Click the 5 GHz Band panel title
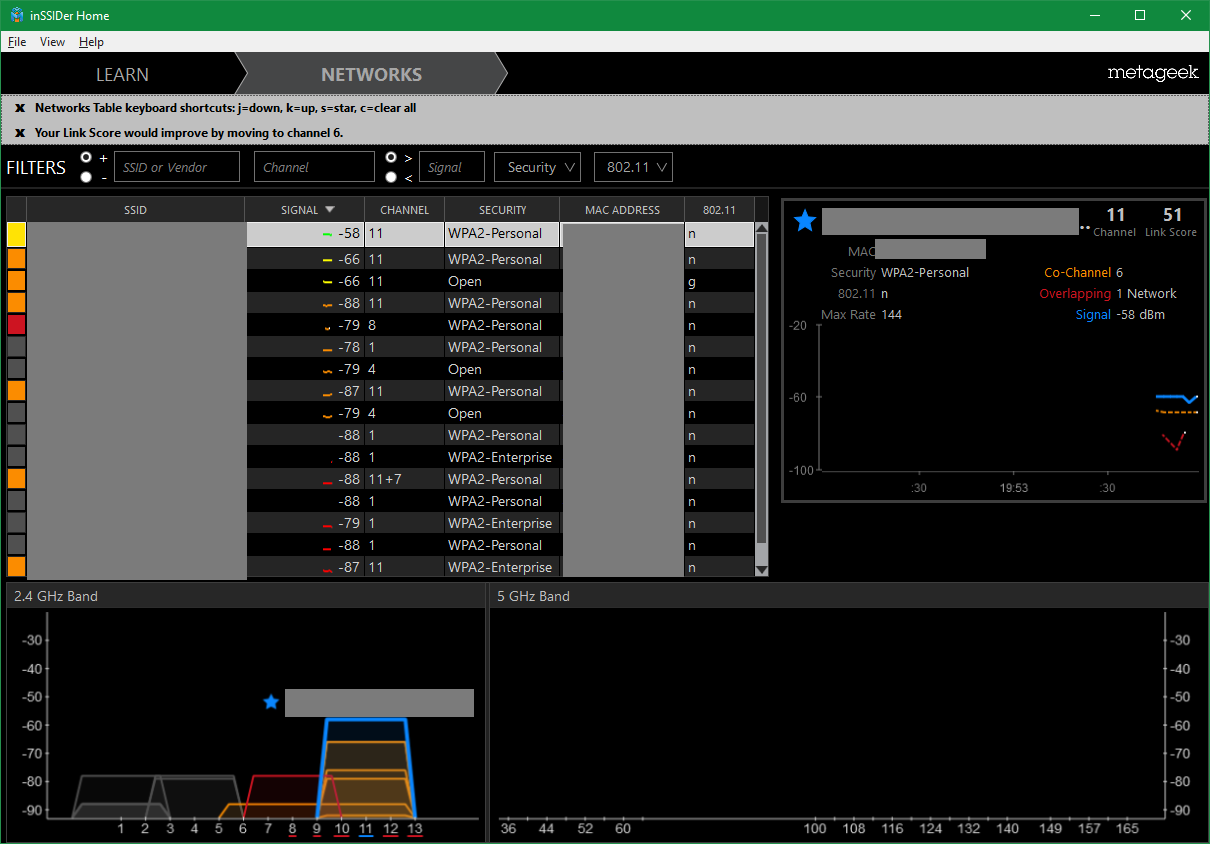This screenshot has height=844, width=1210. pos(534,596)
